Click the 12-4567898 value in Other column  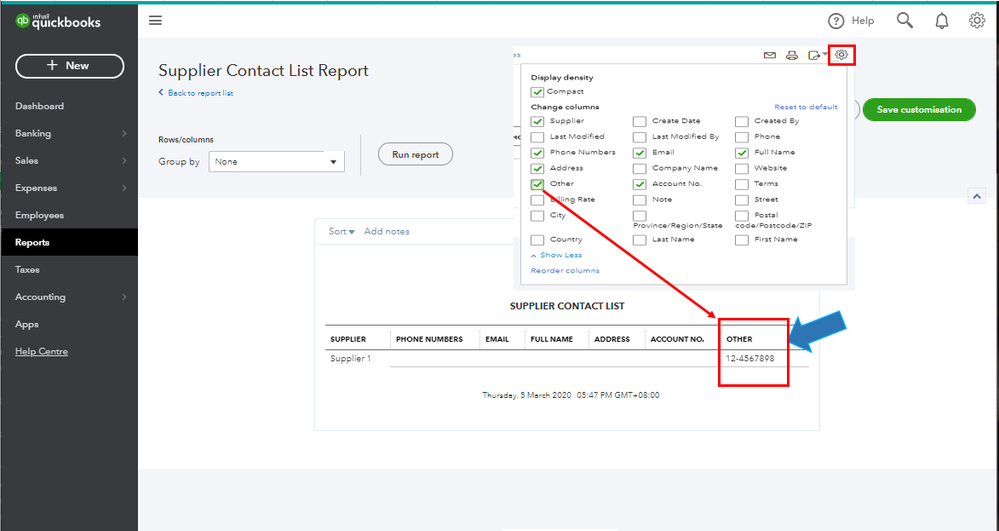point(750,358)
